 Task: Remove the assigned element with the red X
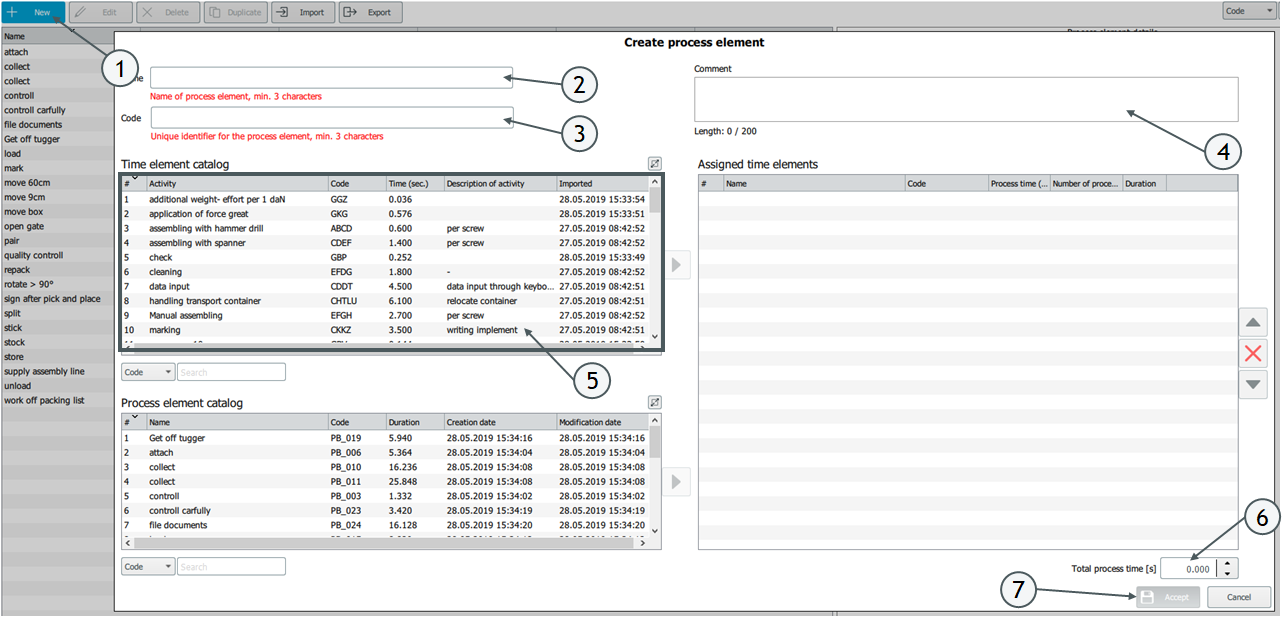click(x=1252, y=353)
